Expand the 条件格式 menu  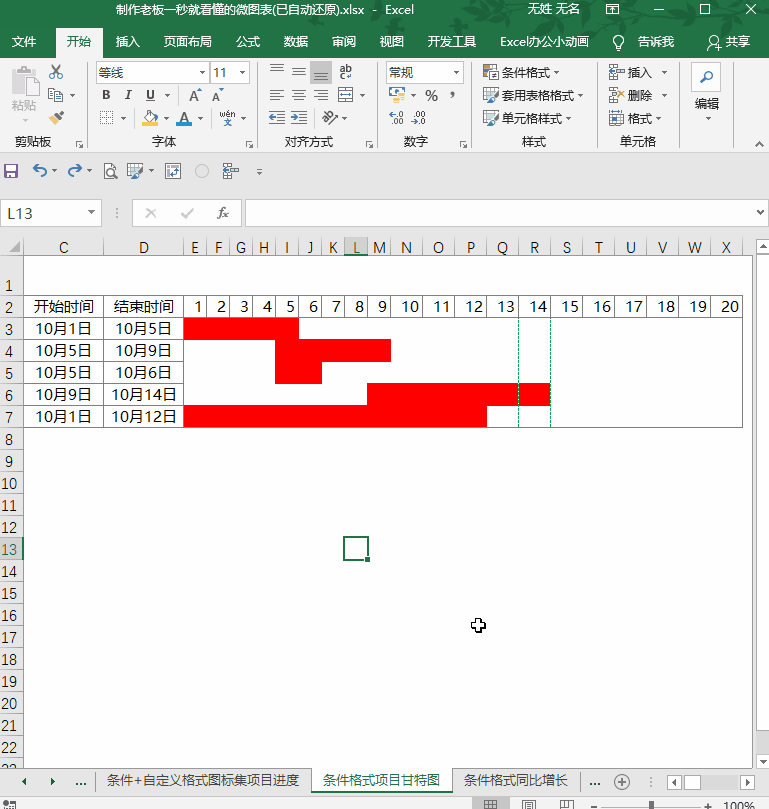(521, 72)
